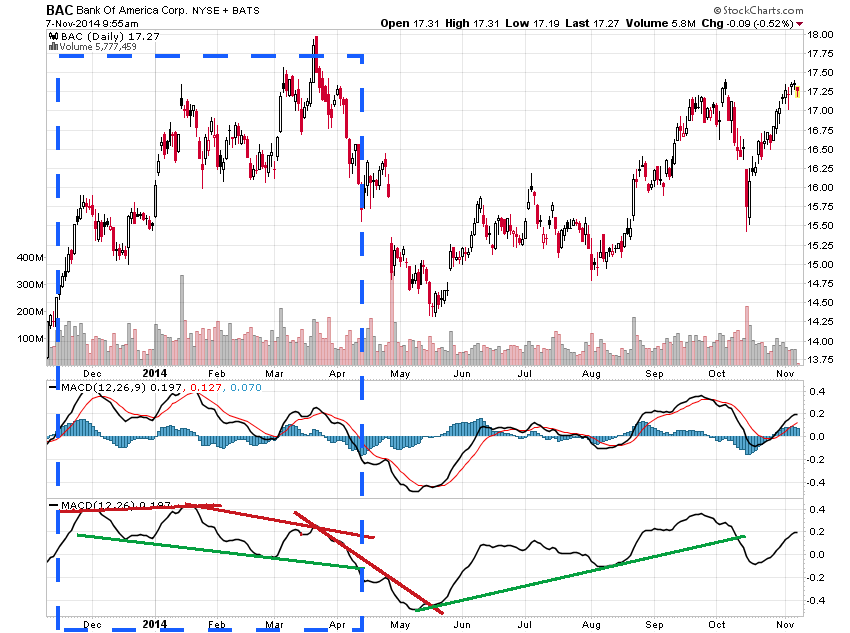Click the red down-arrow next to Chg

[x=800, y=24]
